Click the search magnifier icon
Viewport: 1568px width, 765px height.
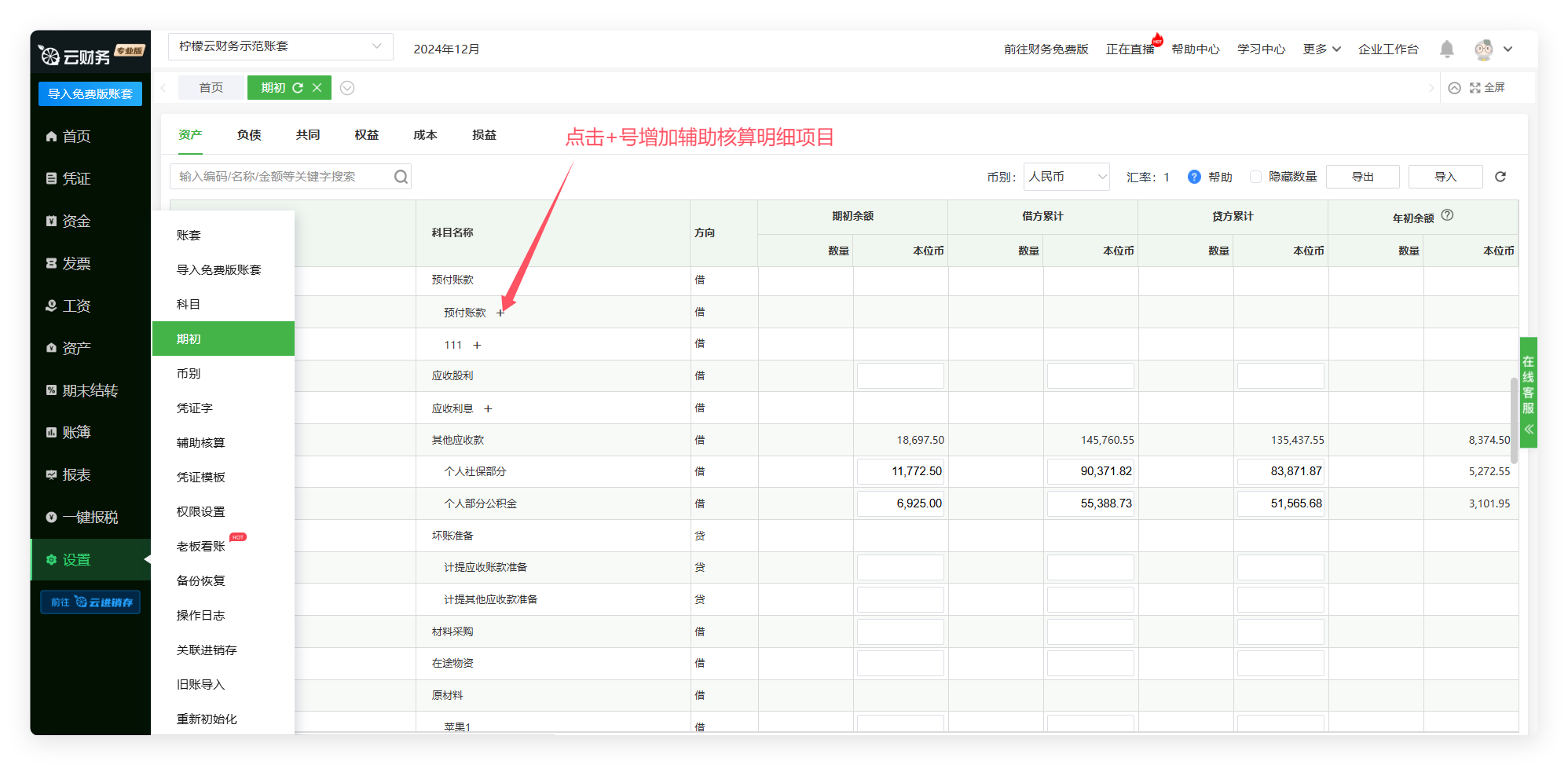click(x=401, y=177)
